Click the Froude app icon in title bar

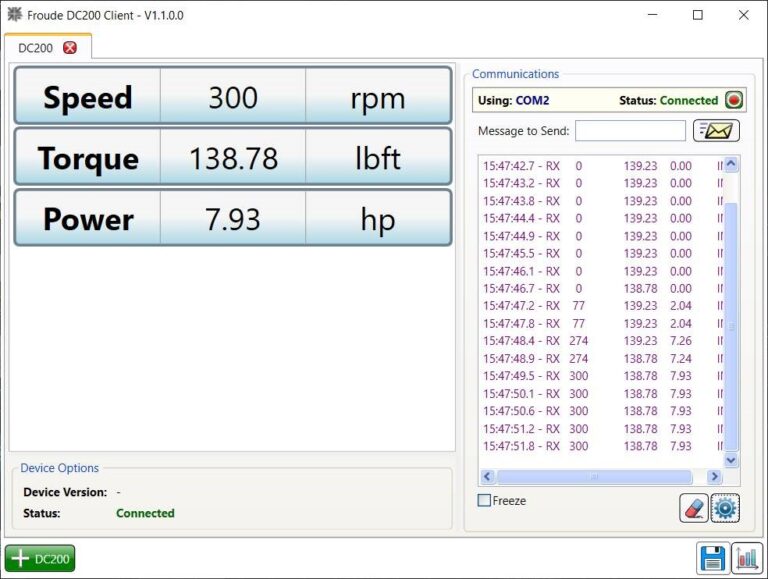(x=15, y=15)
